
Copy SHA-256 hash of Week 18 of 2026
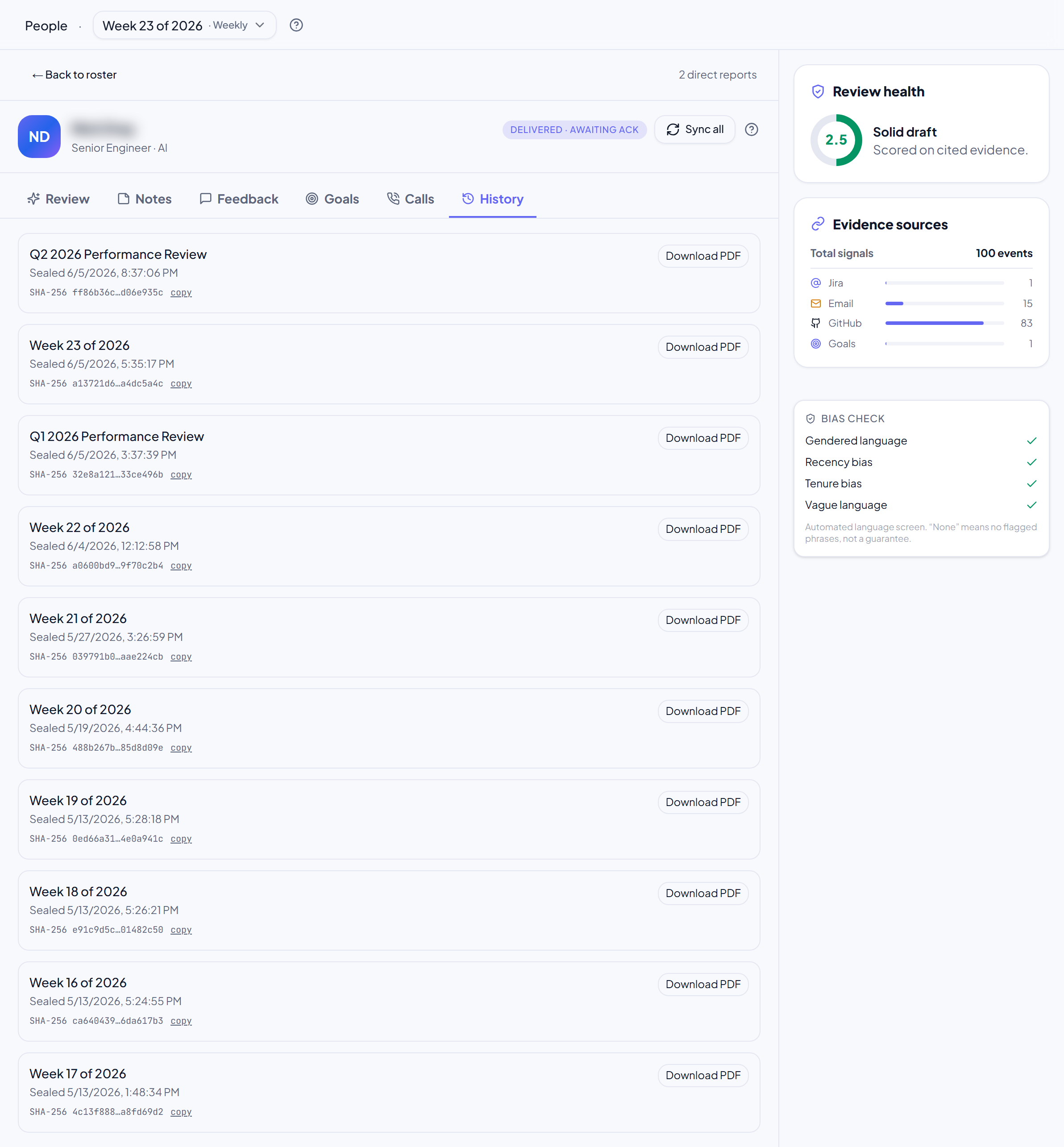click(181, 929)
